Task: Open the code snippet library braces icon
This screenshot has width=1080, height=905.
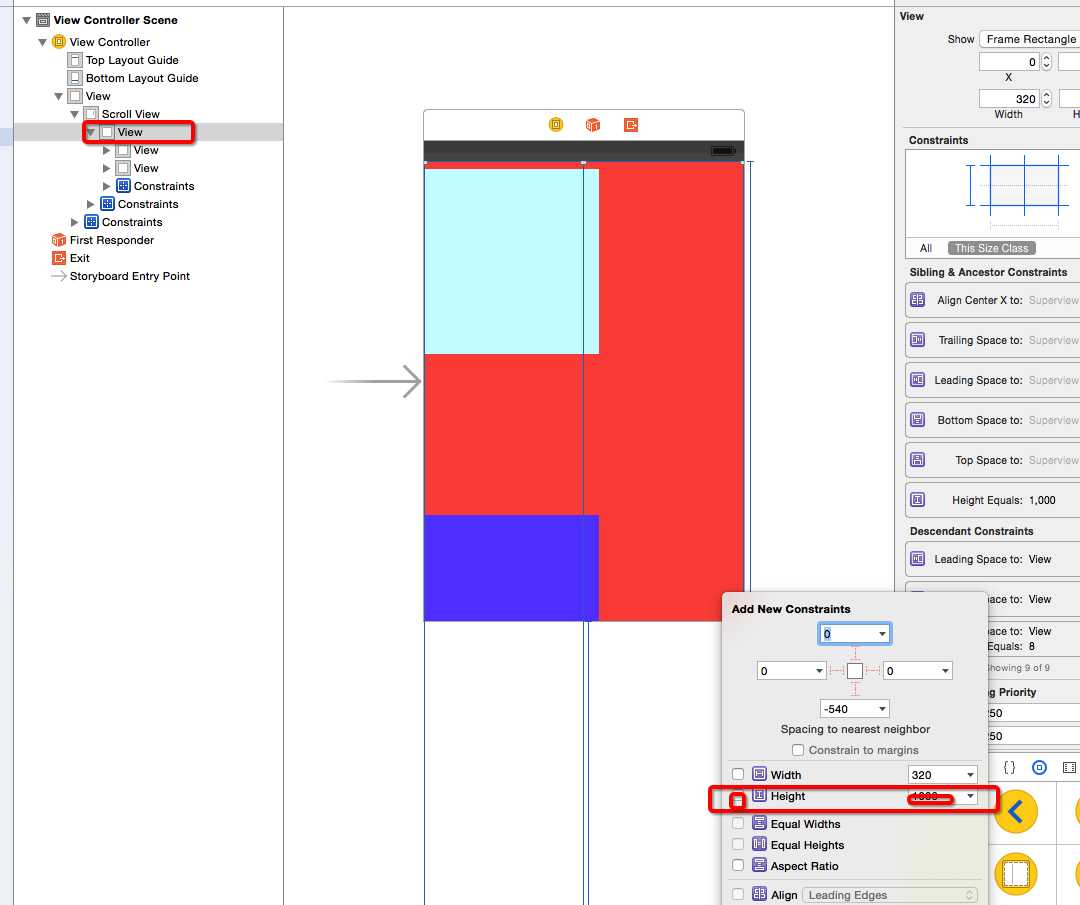Action: [1009, 767]
